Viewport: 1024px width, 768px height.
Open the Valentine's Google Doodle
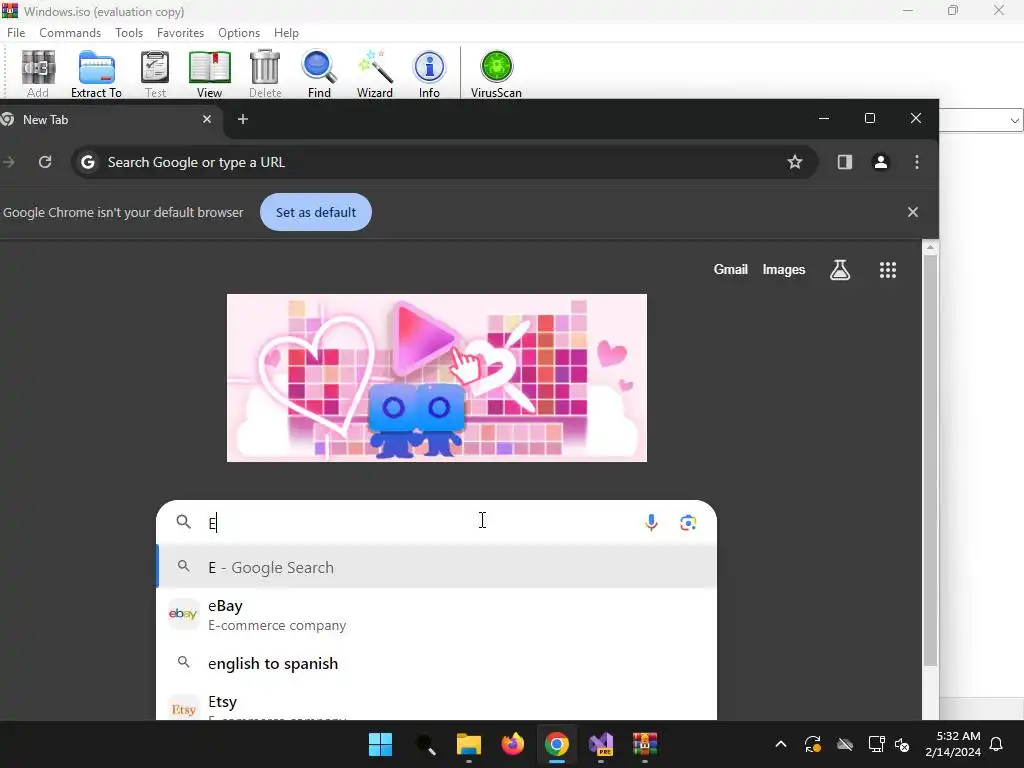pos(436,377)
